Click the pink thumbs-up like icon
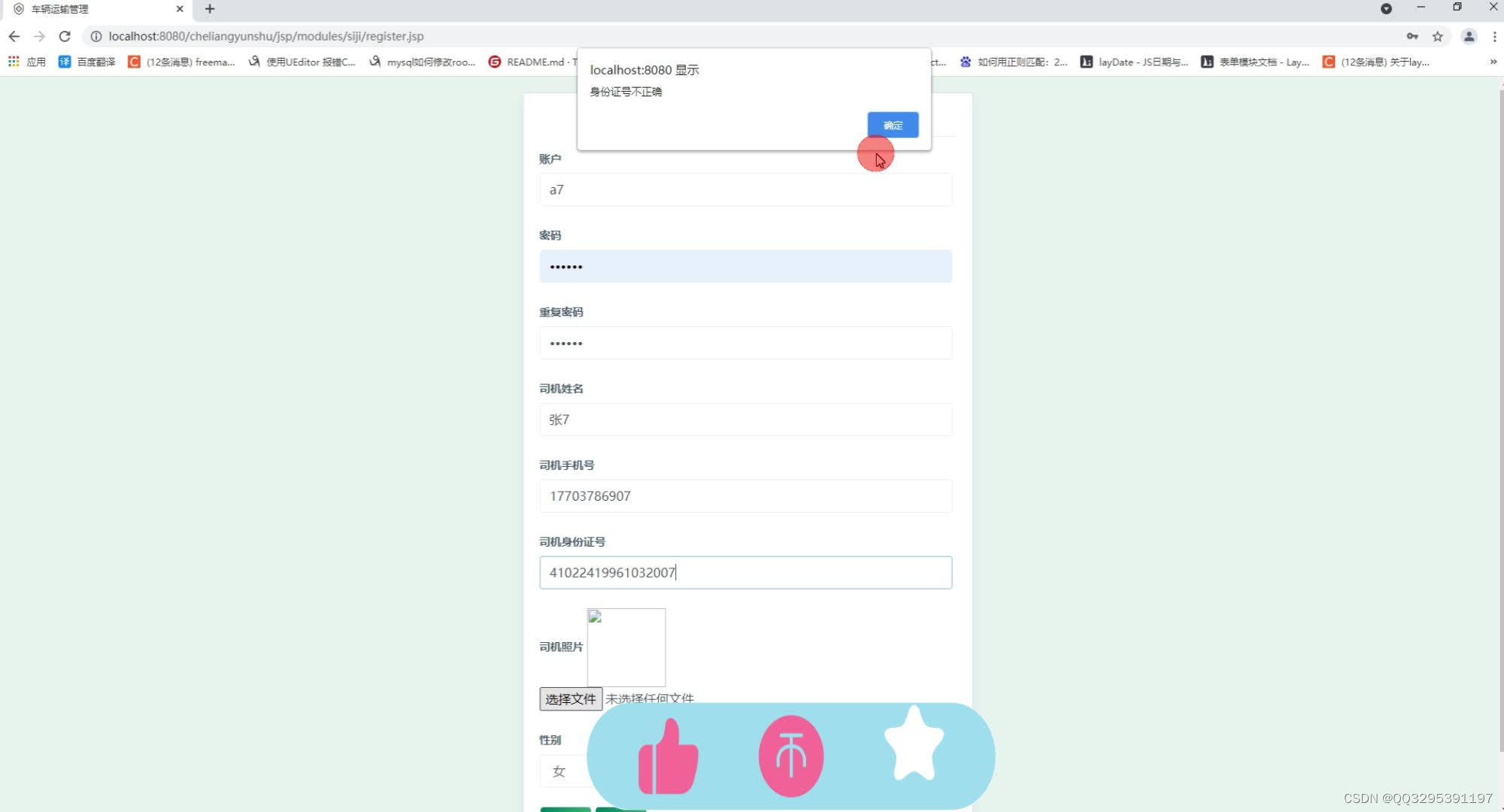Image resolution: width=1504 pixels, height=812 pixels. point(668,756)
